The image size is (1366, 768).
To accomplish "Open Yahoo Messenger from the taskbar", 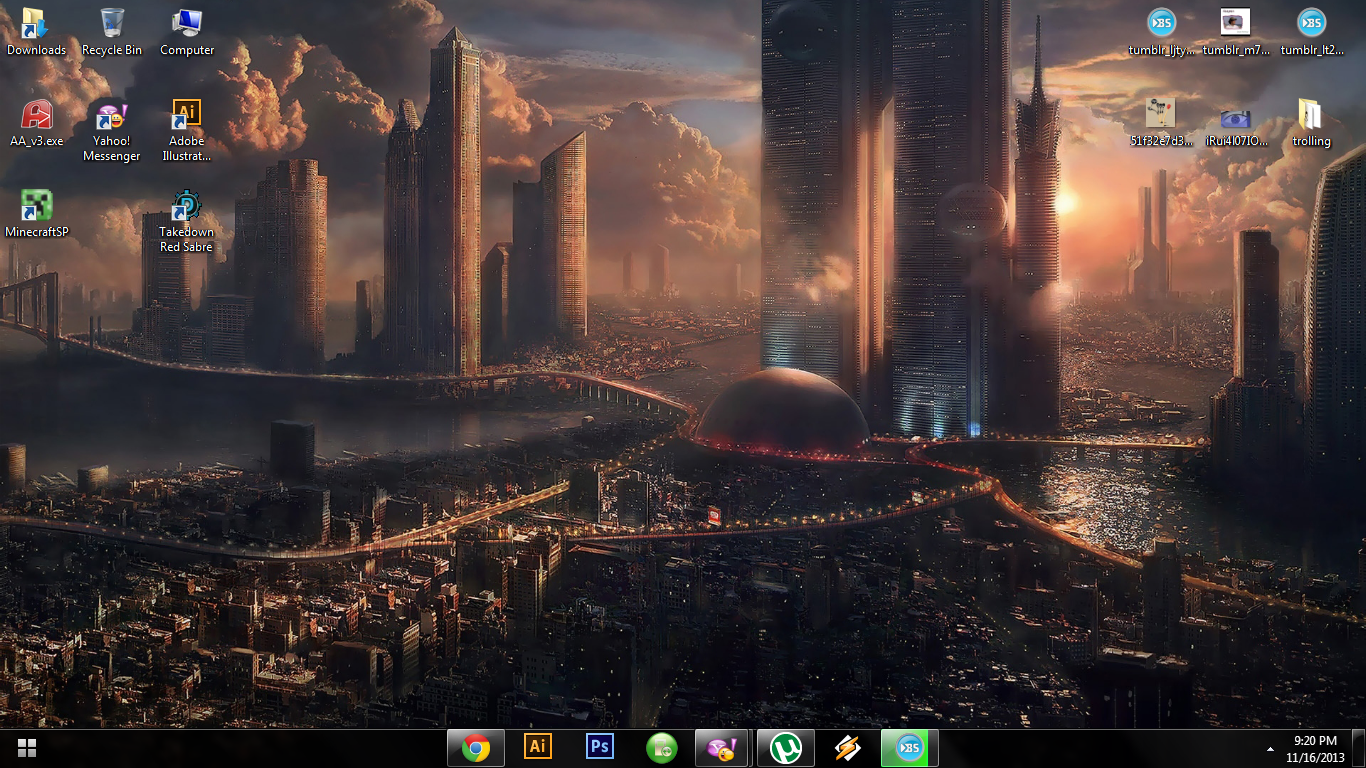I will (x=724, y=747).
